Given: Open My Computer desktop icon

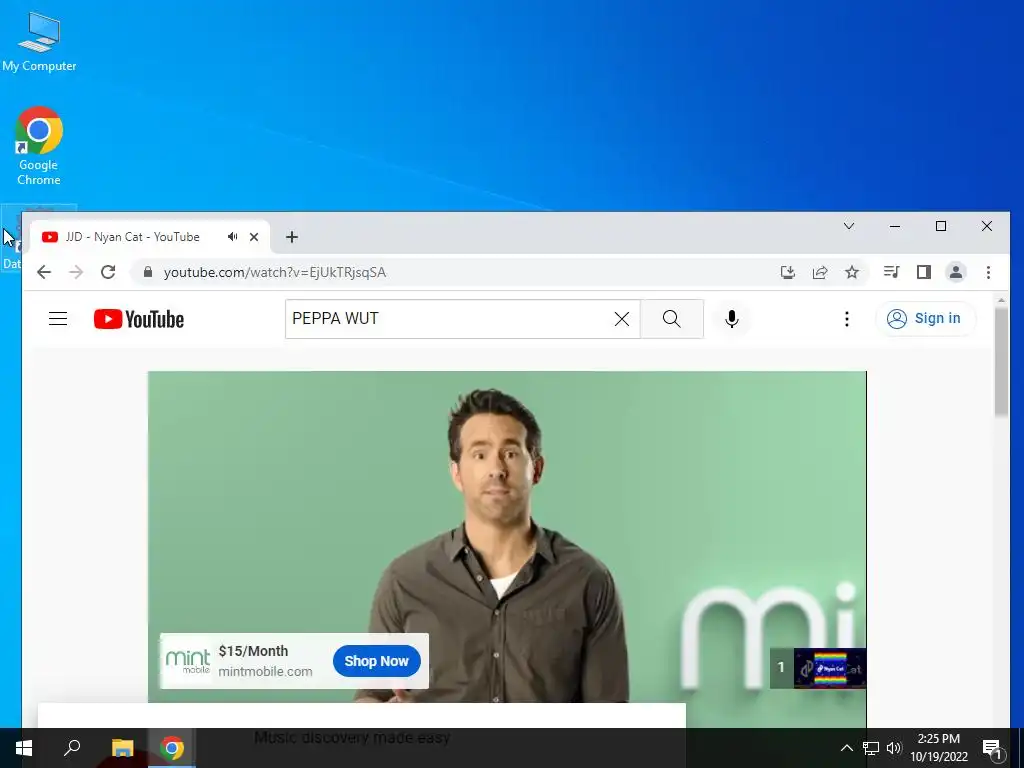Looking at the screenshot, I should click(39, 42).
